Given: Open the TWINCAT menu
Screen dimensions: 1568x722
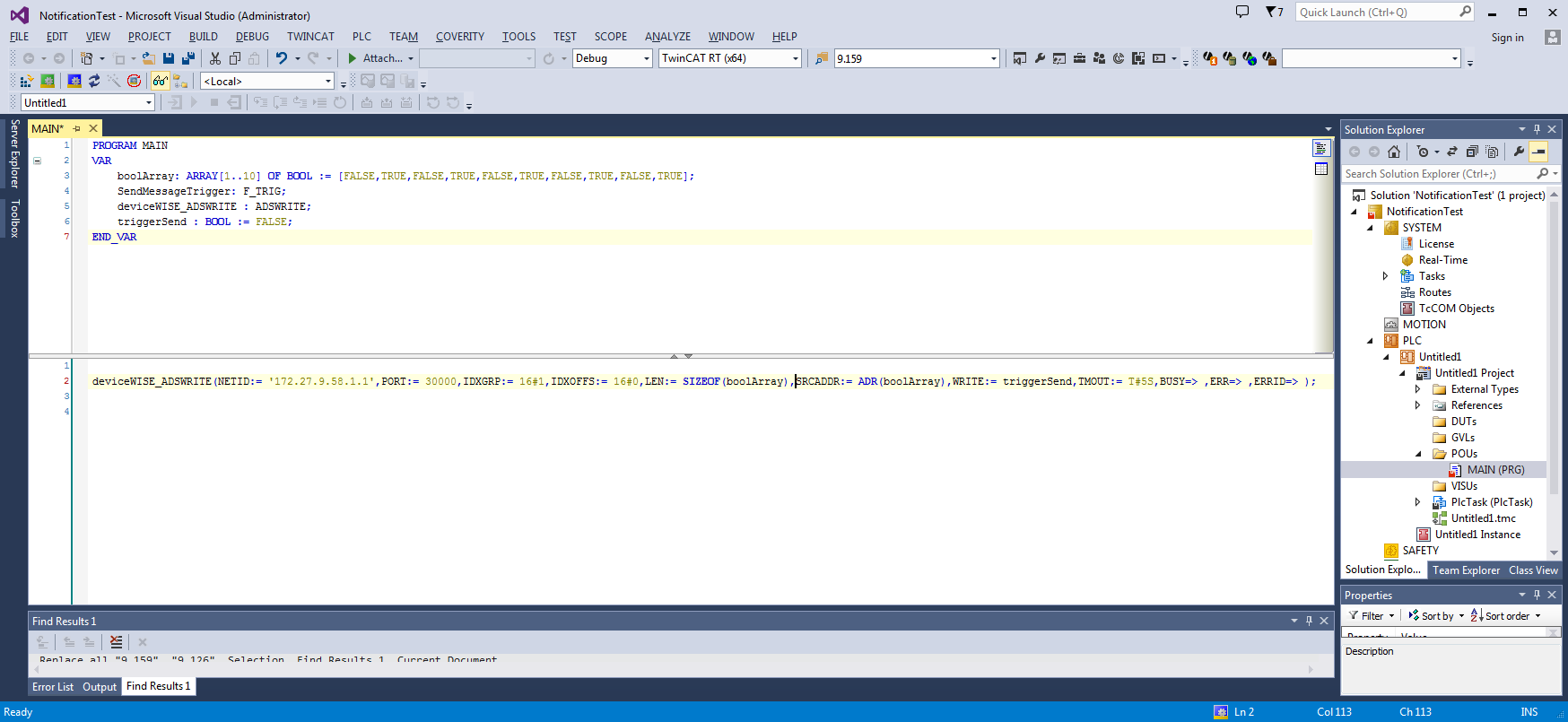Looking at the screenshot, I should pos(310,37).
